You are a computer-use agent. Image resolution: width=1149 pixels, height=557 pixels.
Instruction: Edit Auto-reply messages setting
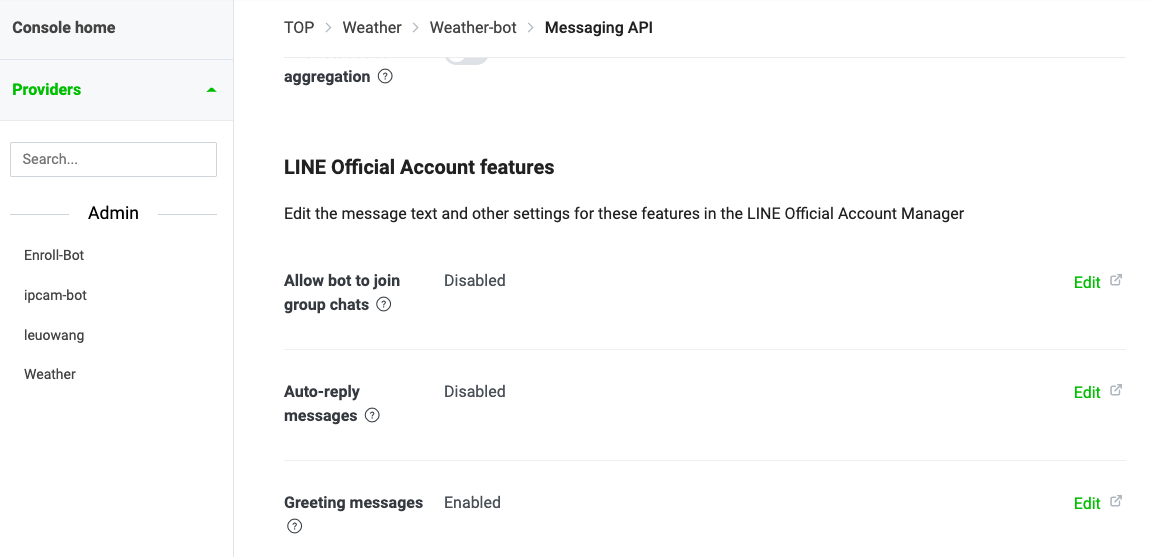(1087, 393)
